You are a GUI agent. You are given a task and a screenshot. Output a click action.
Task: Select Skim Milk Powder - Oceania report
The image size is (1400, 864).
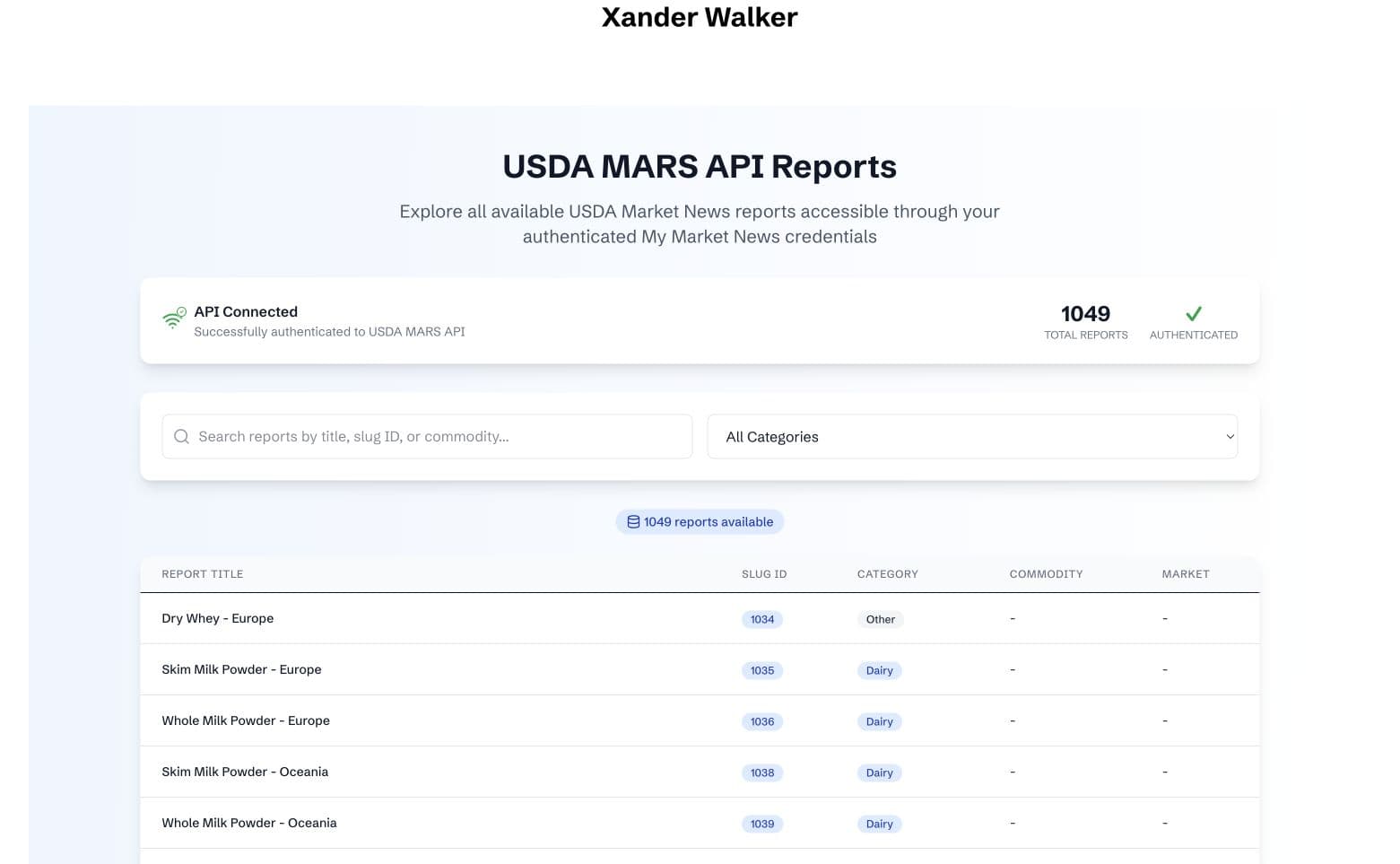pyautogui.click(x=245, y=772)
